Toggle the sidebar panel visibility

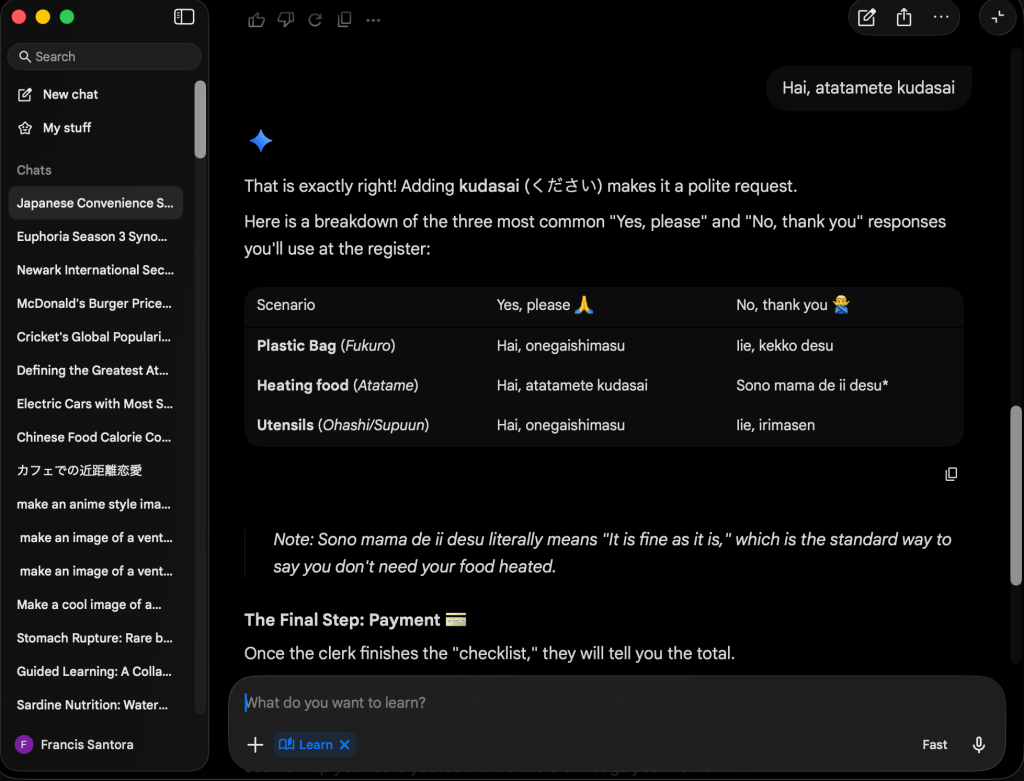pos(184,17)
